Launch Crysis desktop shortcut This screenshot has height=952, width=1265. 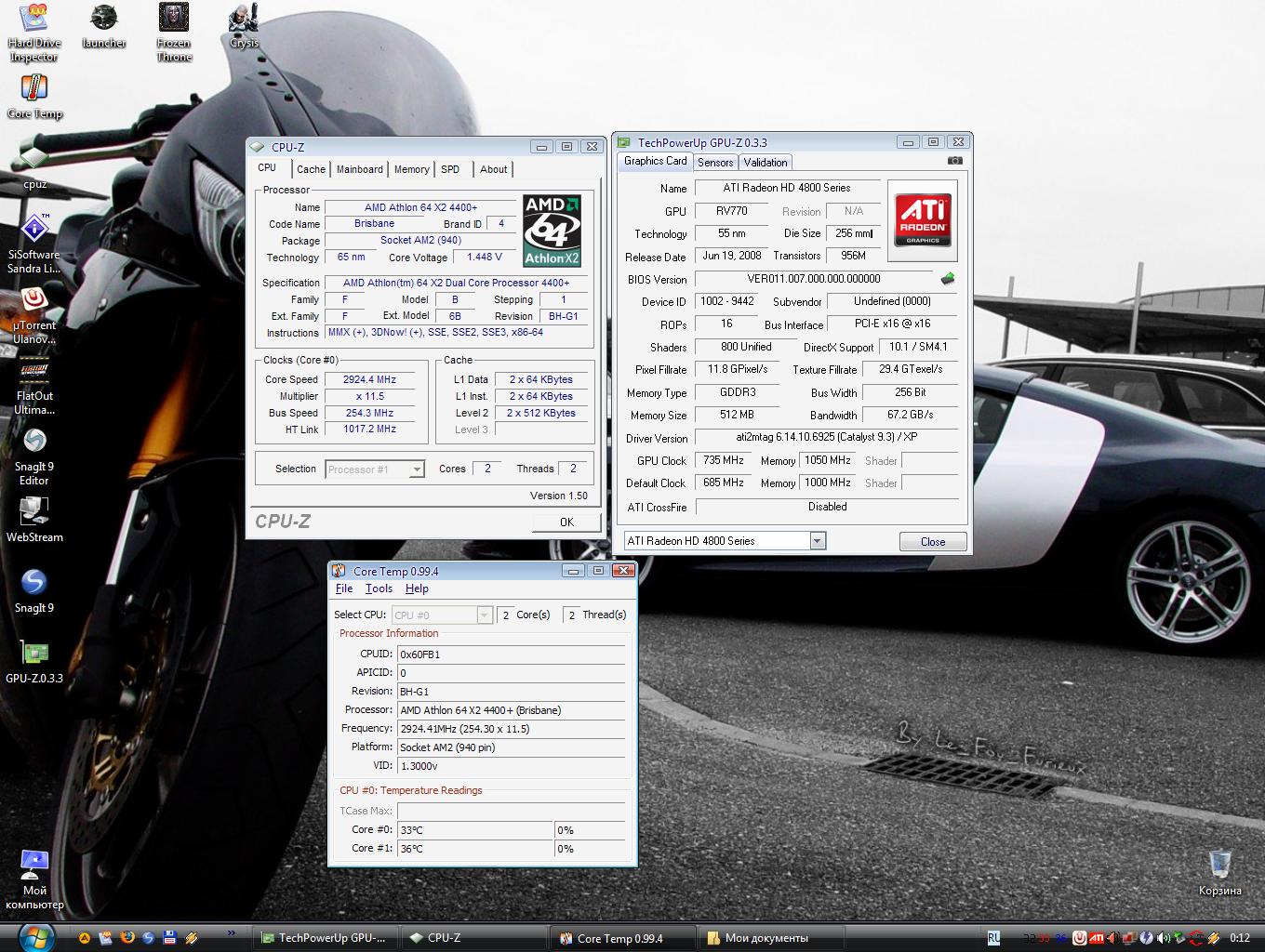(x=244, y=19)
